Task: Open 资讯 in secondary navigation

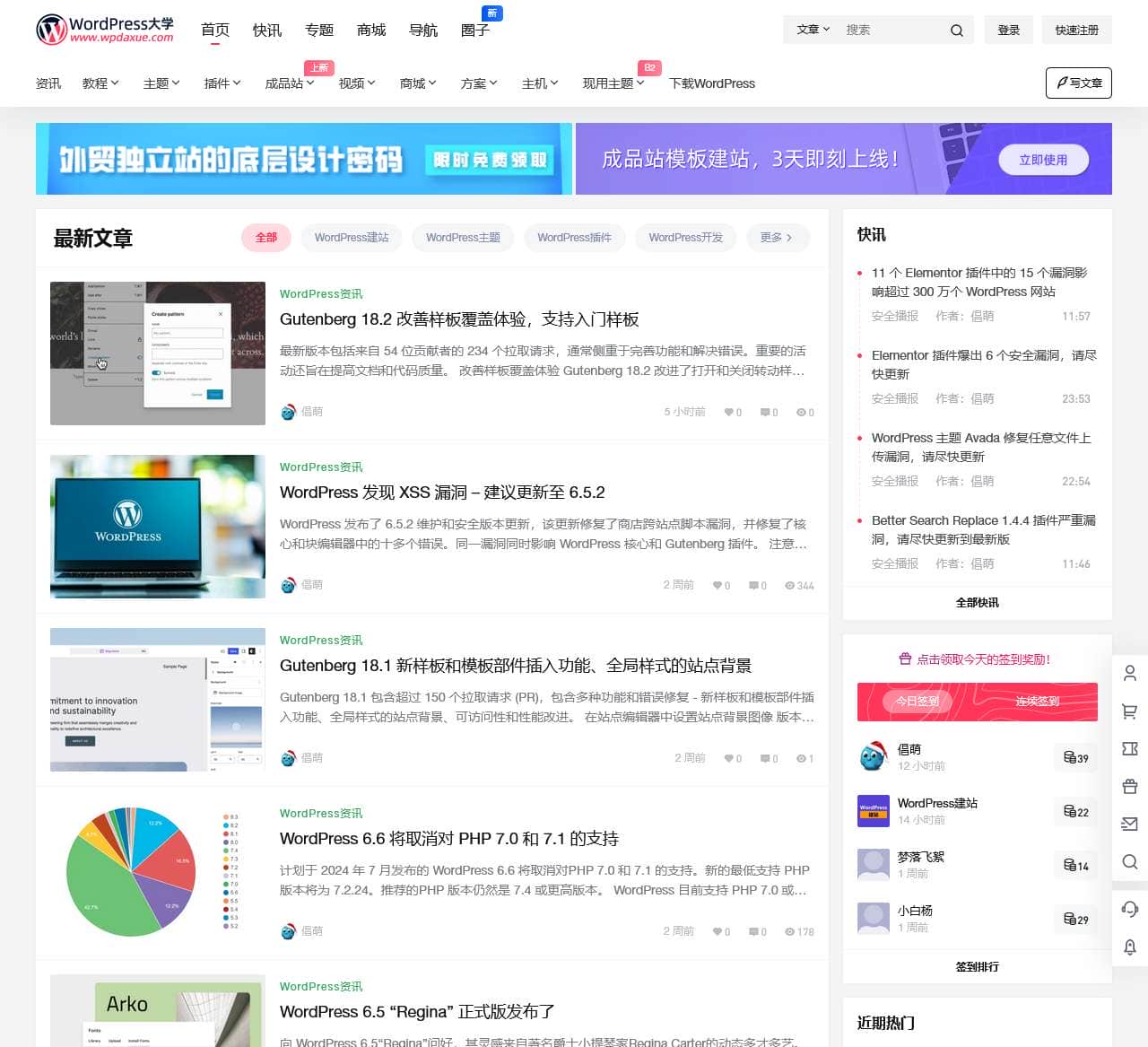Action: point(48,83)
